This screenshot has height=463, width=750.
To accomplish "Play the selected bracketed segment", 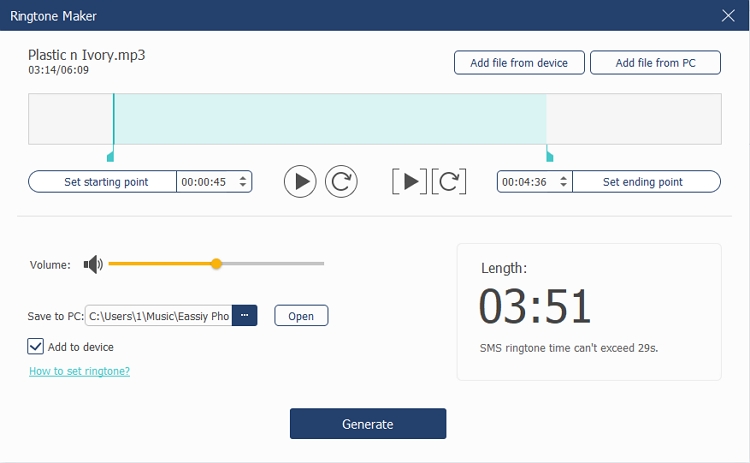I will click(409, 182).
